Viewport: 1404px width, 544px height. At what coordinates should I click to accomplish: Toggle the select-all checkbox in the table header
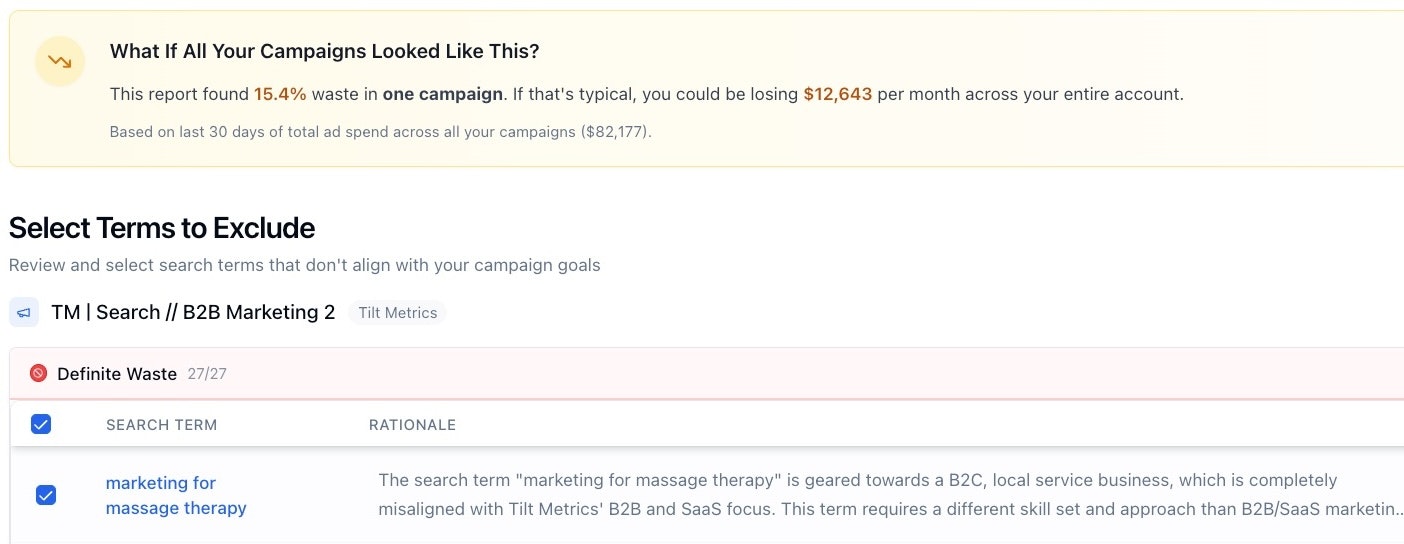pyautogui.click(x=41, y=424)
